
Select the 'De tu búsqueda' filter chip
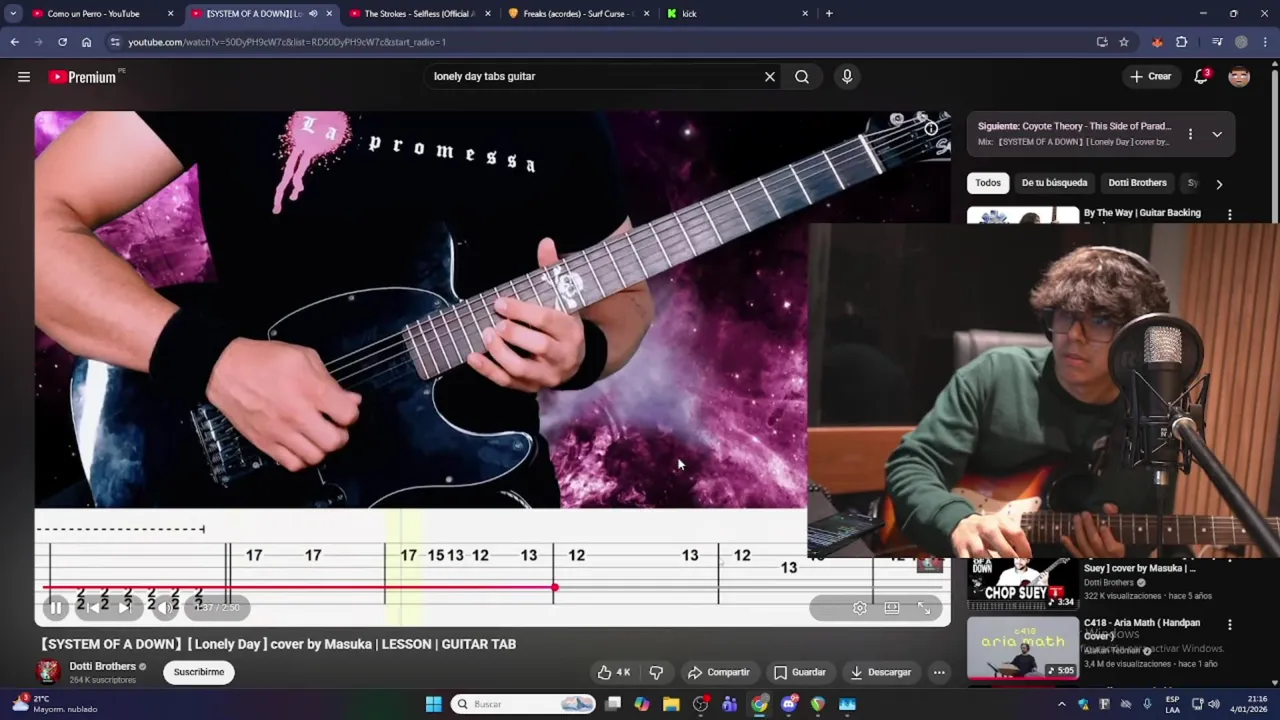point(1054,183)
